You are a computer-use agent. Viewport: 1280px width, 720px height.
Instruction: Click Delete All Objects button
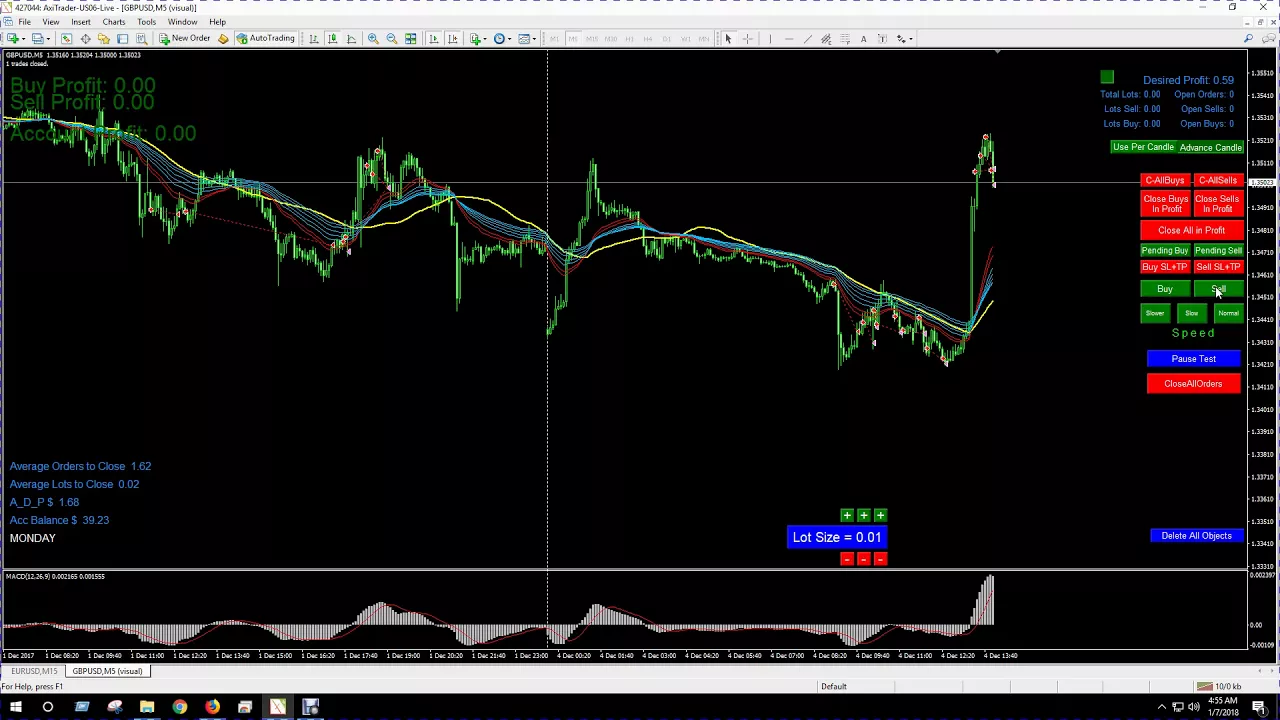point(1196,536)
